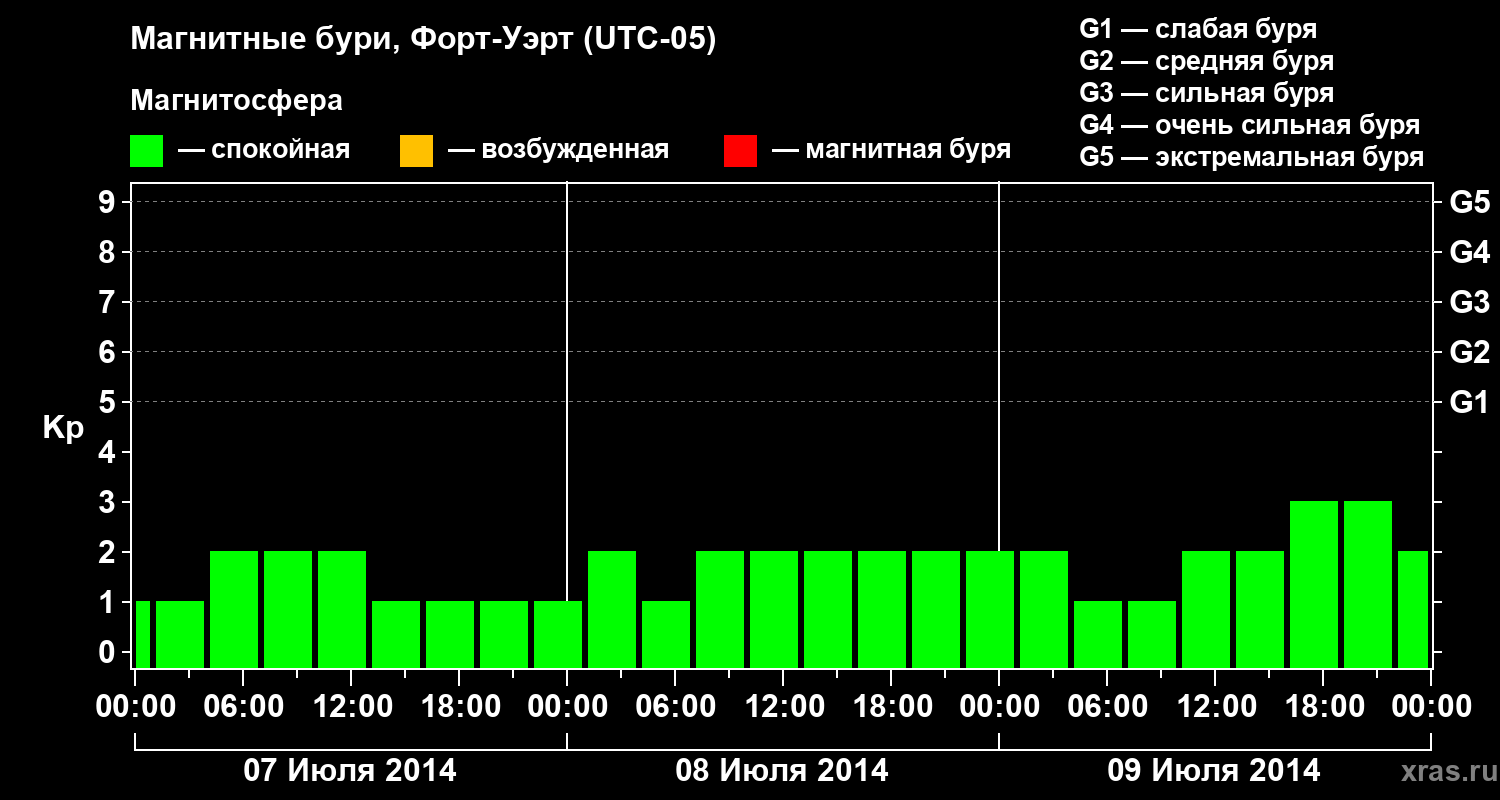This screenshot has width=1500, height=800.
Task: Click the green 'спокойная' legend swatch
Action: coord(147,151)
